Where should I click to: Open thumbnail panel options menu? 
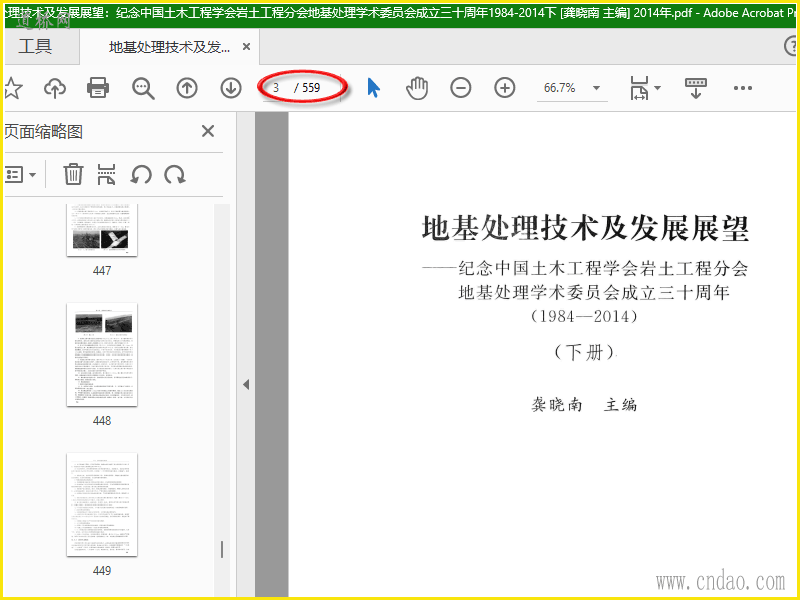(20, 174)
